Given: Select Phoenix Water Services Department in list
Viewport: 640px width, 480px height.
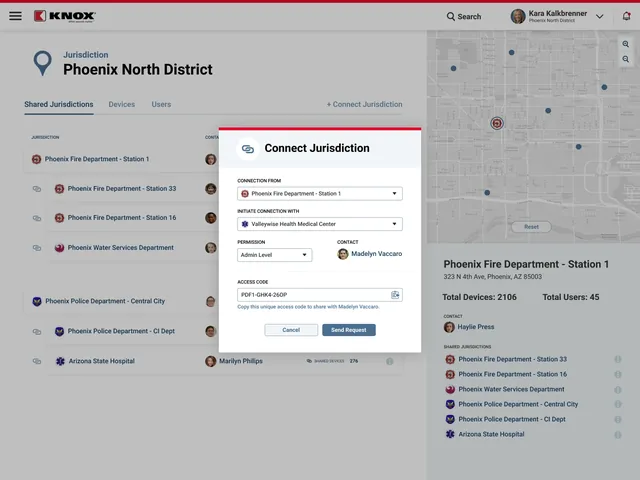Looking at the screenshot, I should tap(120, 248).
